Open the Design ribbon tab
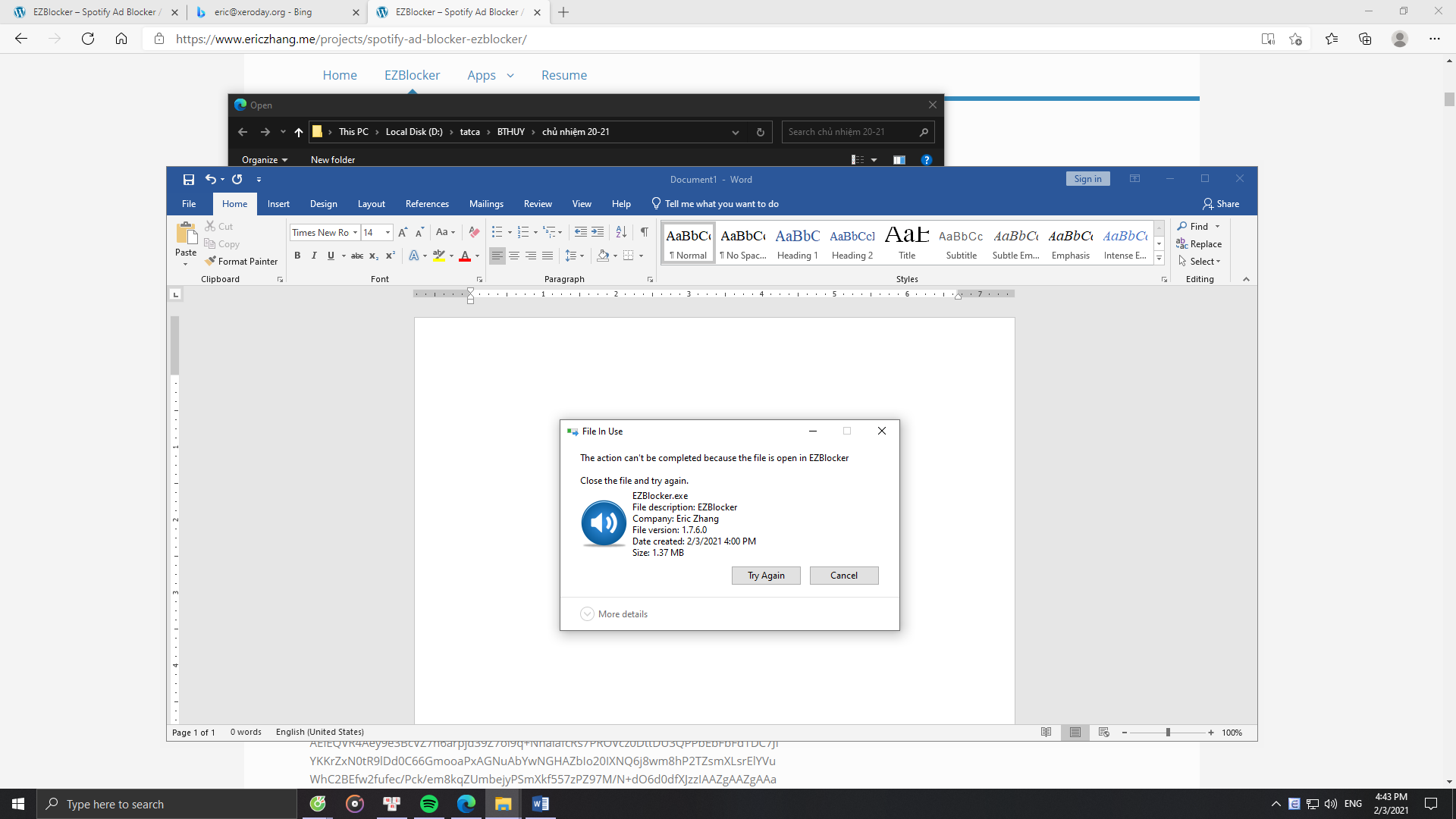Image resolution: width=1456 pixels, height=819 pixels. [323, 204]
